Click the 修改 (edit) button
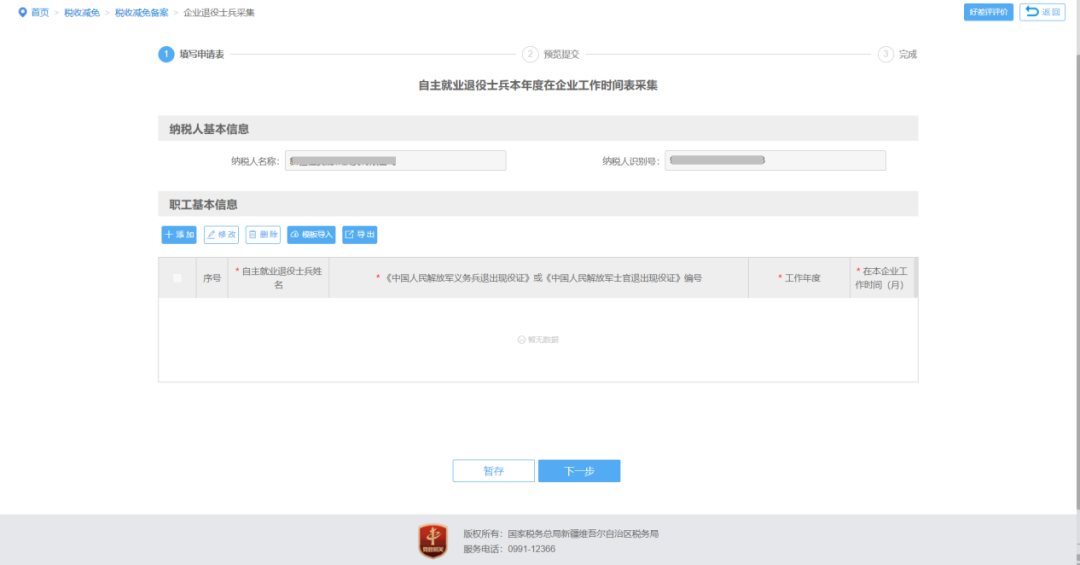The width and height of the screenshot is (1080, 565). pos(221,235)
